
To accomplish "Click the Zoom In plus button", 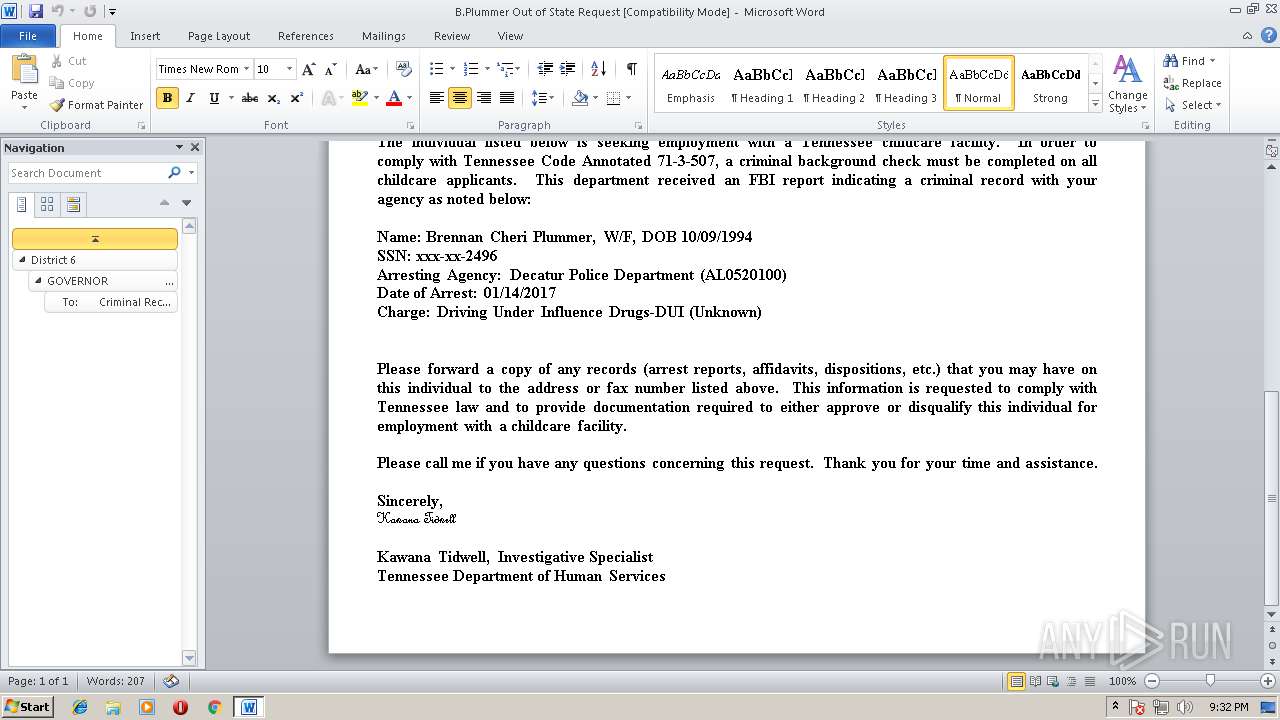I will tap(1268, 681).
